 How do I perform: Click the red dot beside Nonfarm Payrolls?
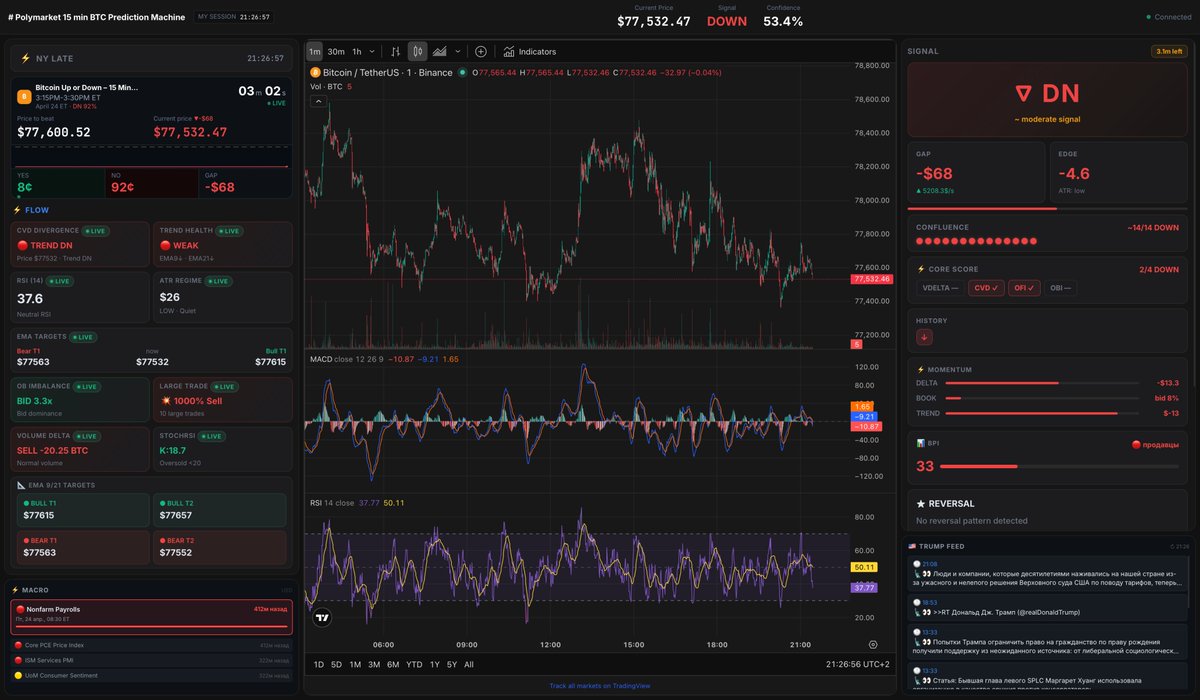tap(20, 609)
